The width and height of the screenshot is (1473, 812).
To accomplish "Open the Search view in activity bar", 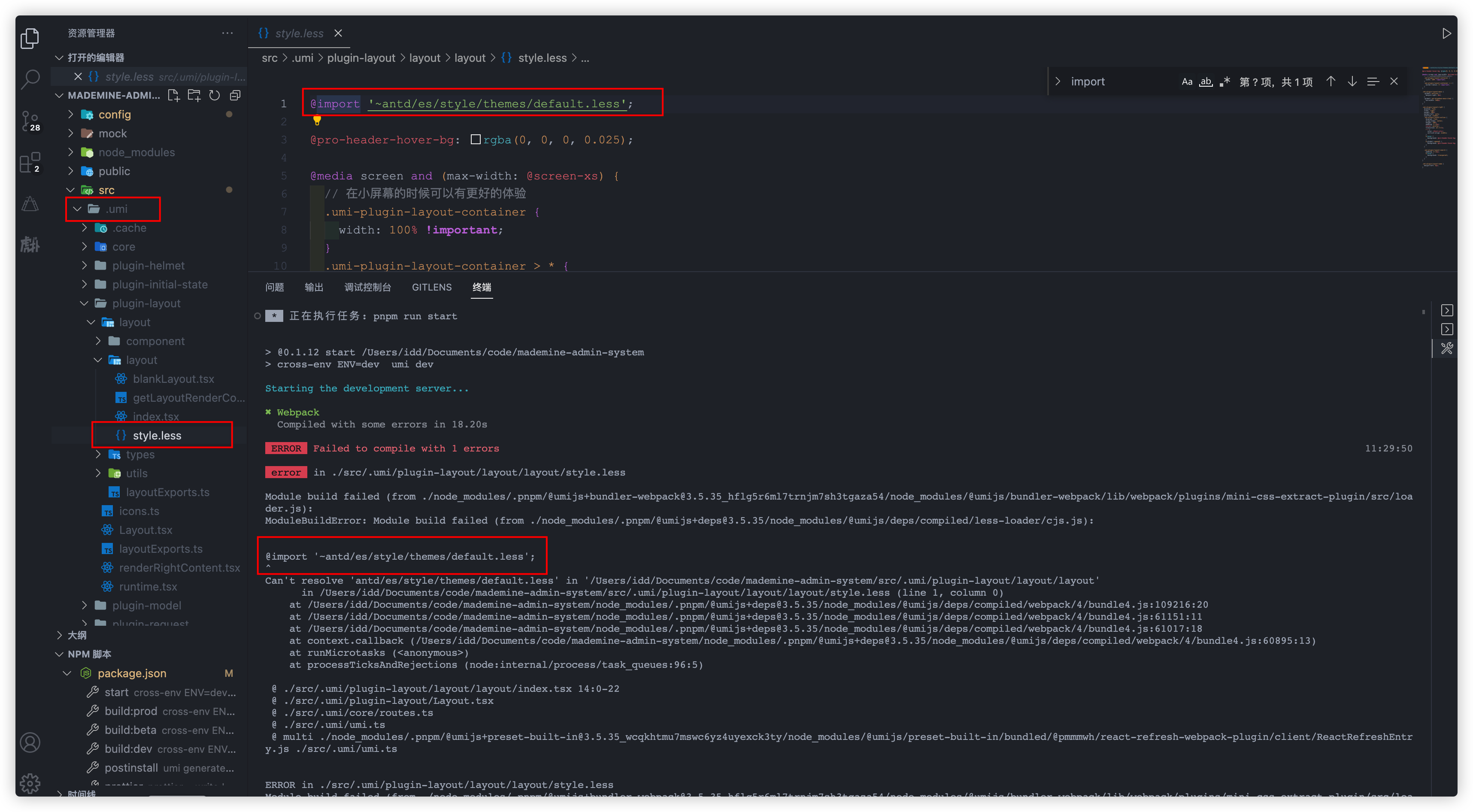I will click(x=30, y=79).
